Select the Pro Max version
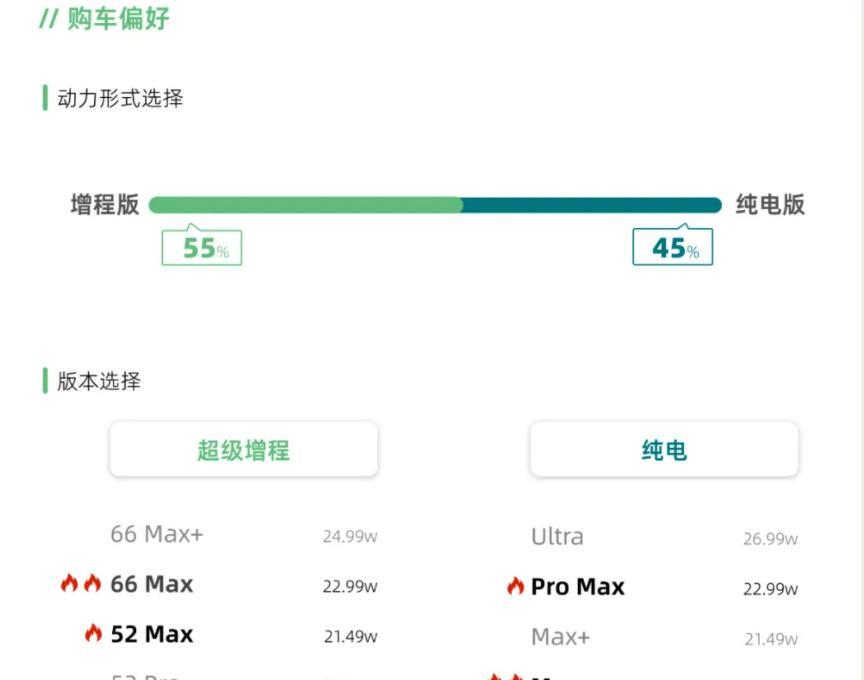Image resolution: width=864 pixels, height=680 pixels. tap(577, 587)
